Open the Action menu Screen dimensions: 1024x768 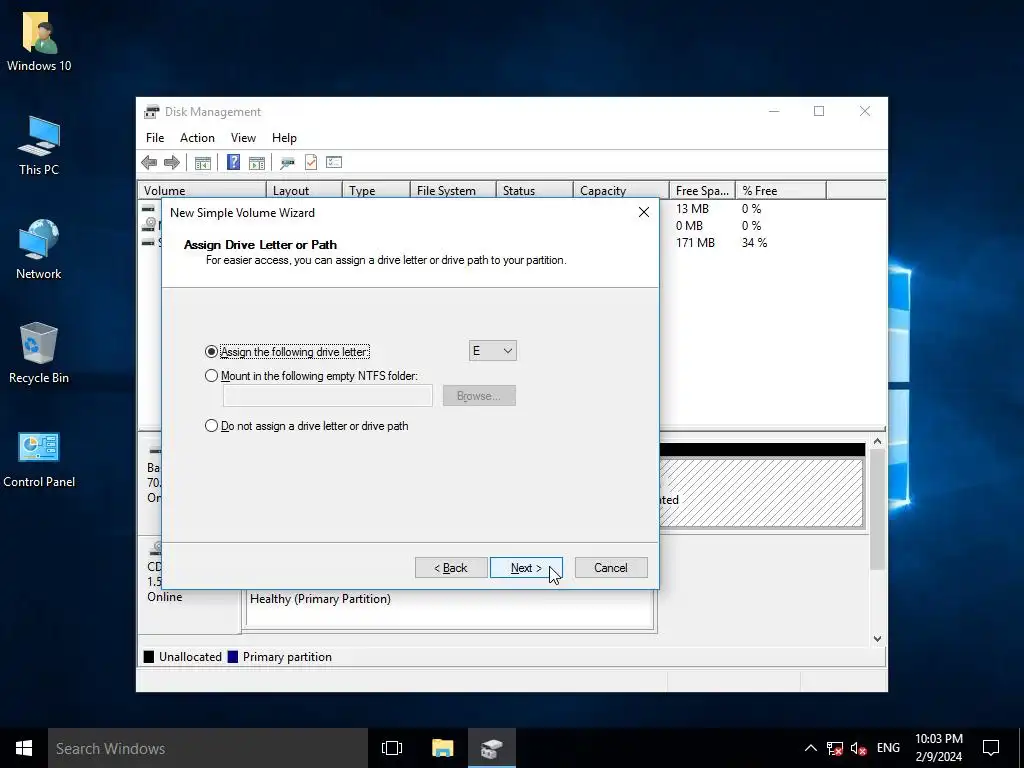tap(197, 138)
